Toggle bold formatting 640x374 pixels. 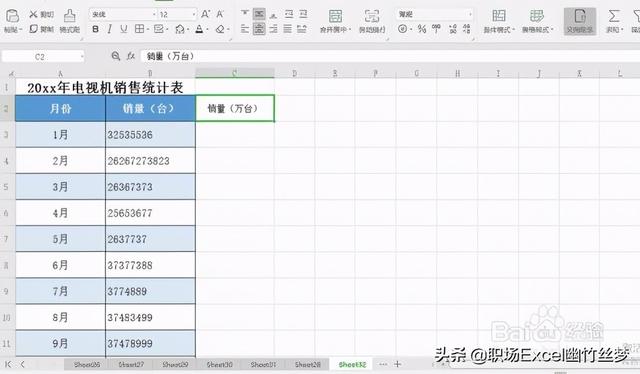(96, 29)
